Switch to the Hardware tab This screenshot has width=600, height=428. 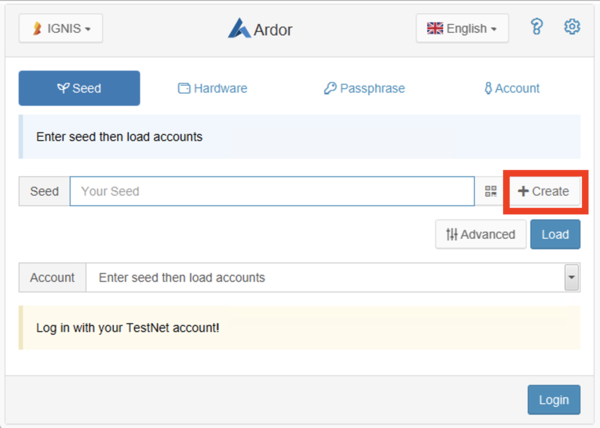click(212, 88)
